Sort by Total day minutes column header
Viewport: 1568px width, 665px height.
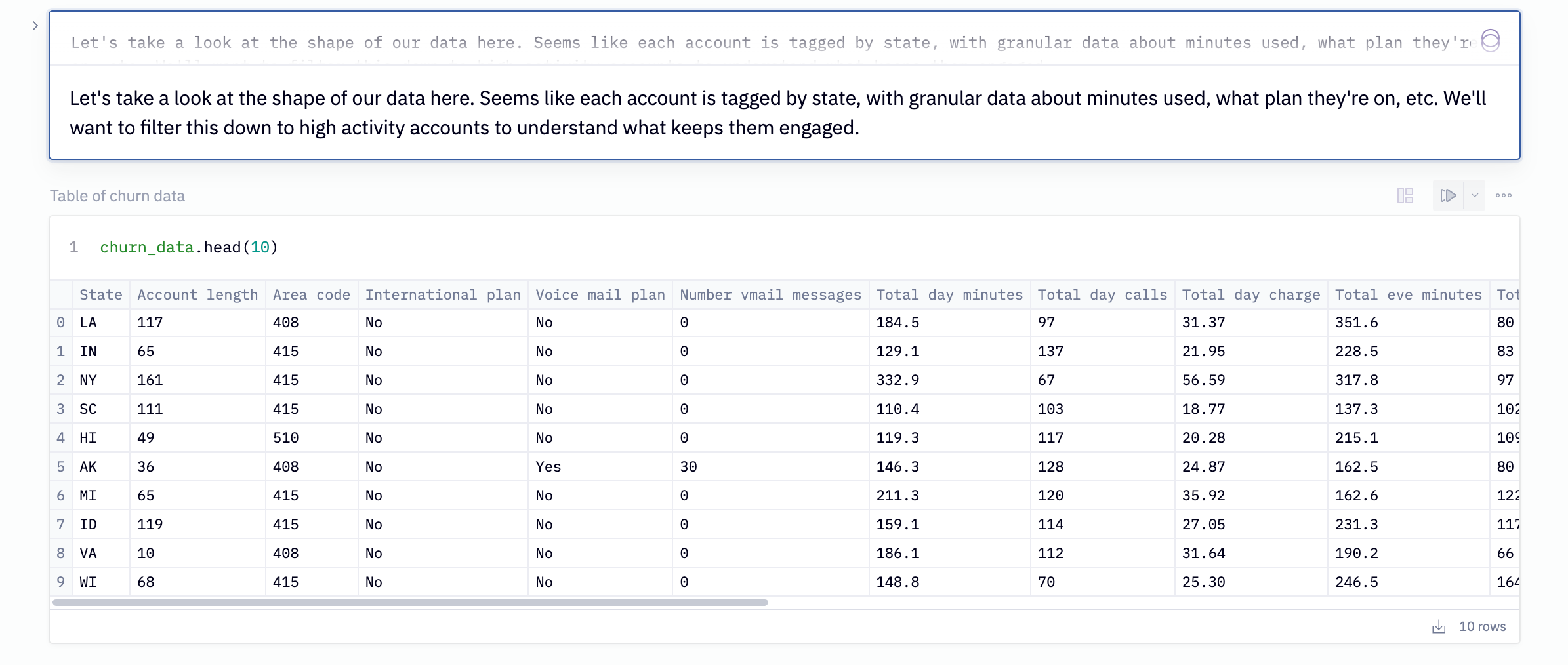click(949, 294)
